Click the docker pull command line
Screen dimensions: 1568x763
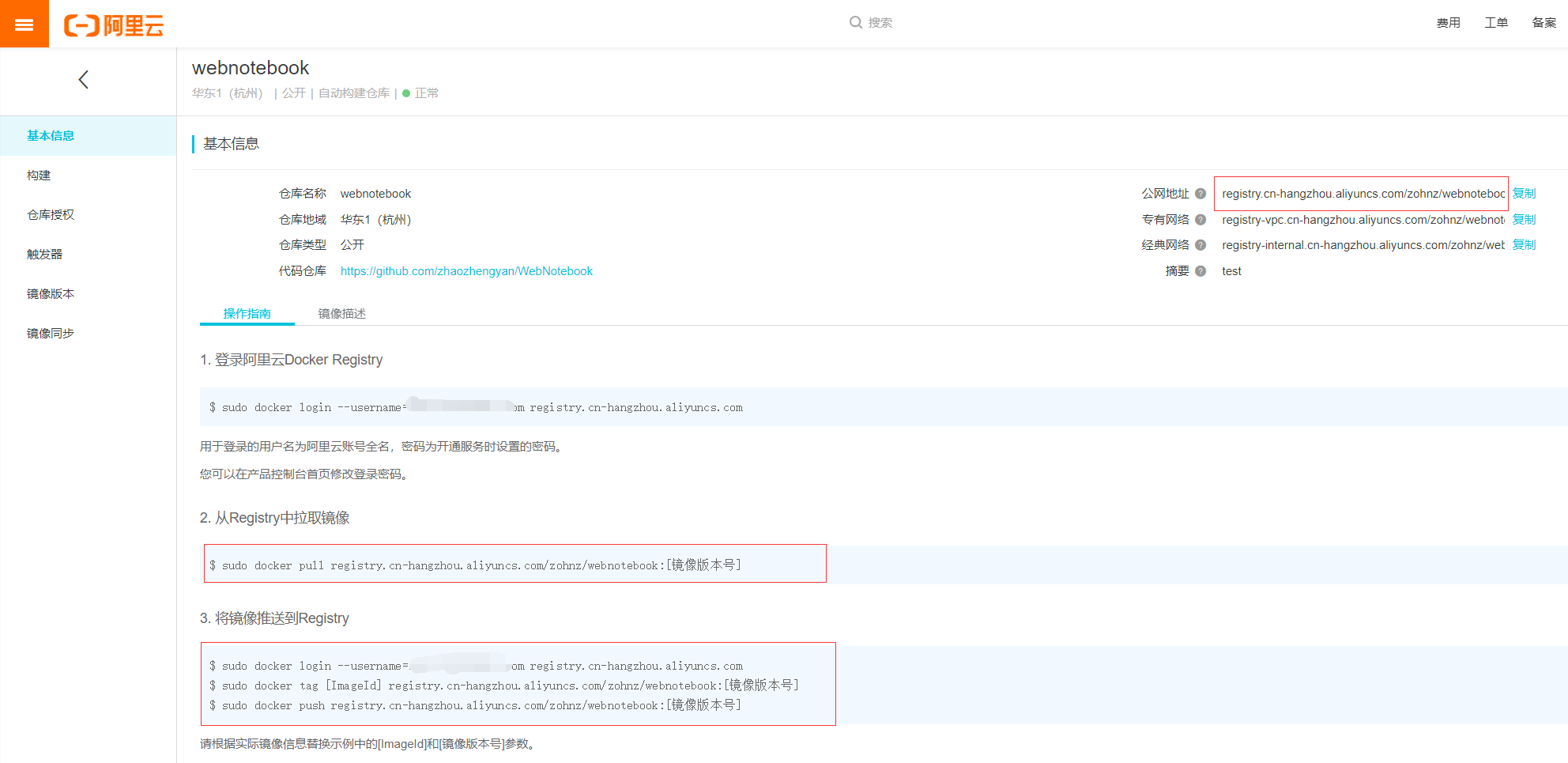pos(475,565)
